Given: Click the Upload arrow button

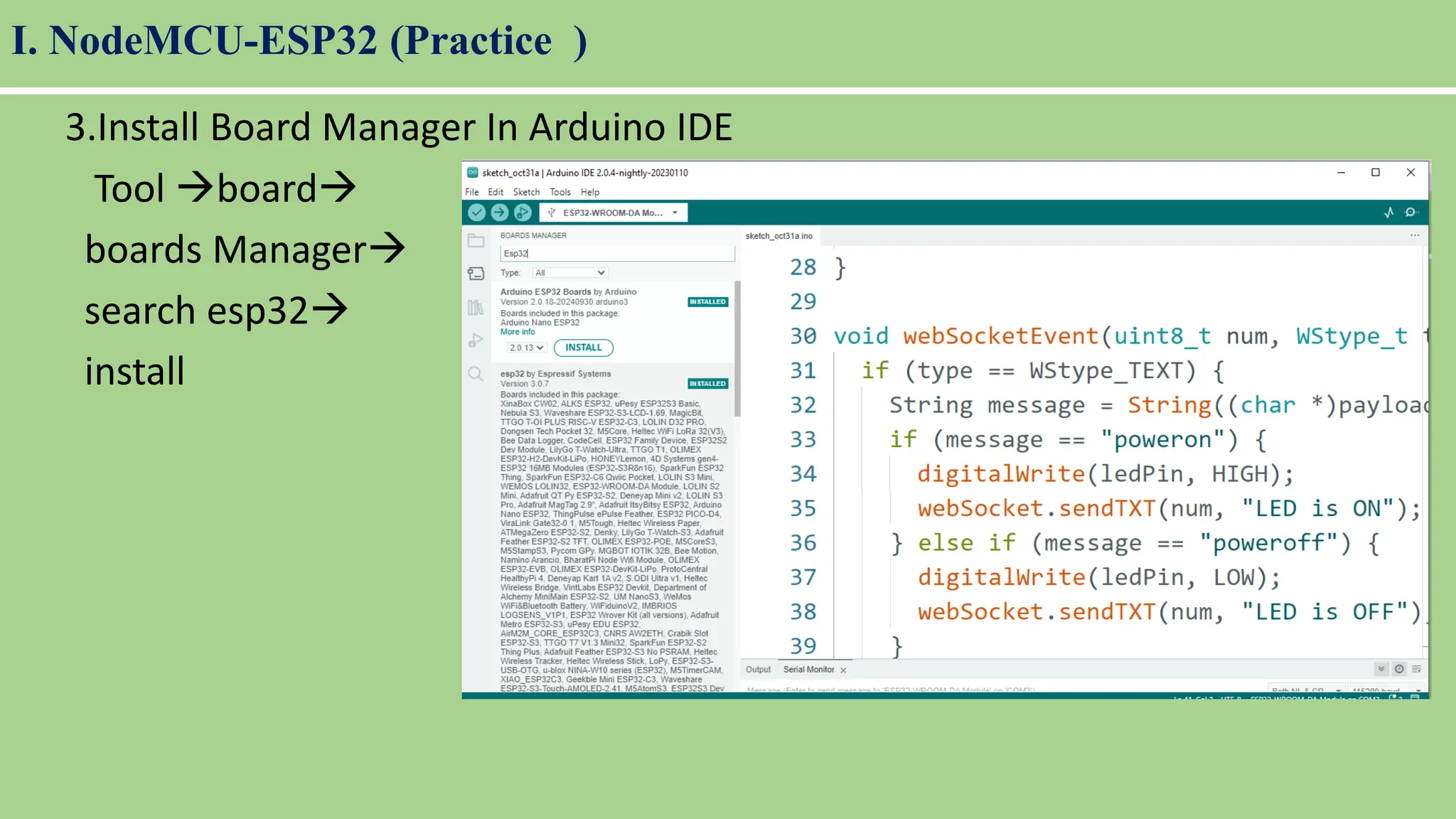Looking at the screenshot, I should coord(500,212).
